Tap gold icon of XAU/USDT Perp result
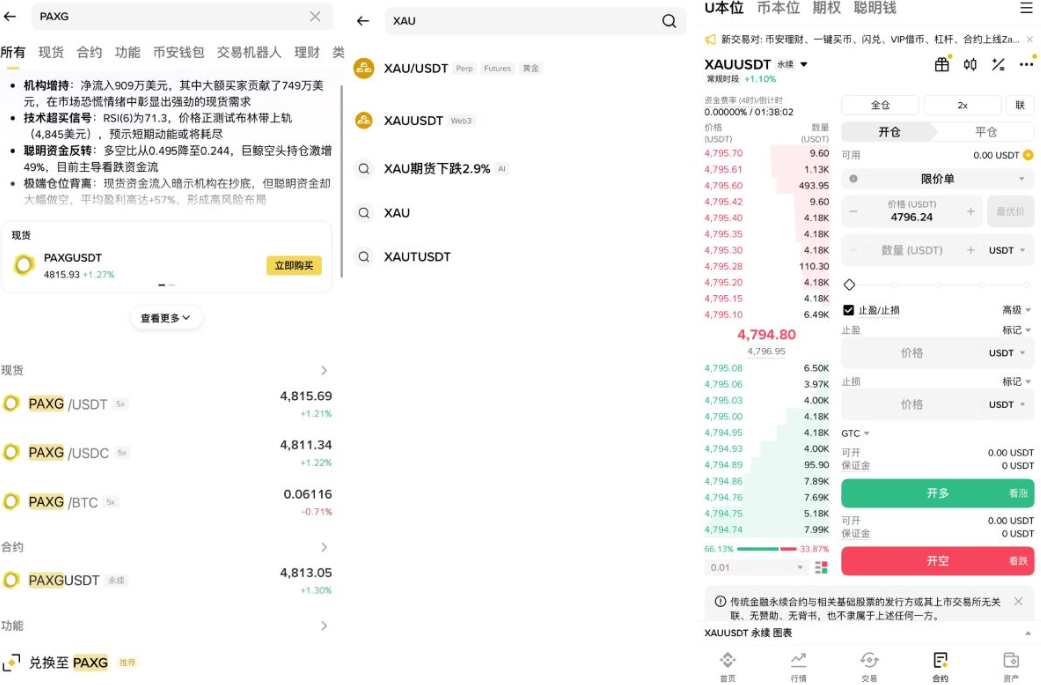Viewport: 1041px width, 685px height. pyautogui.click(x=364, y=68)
